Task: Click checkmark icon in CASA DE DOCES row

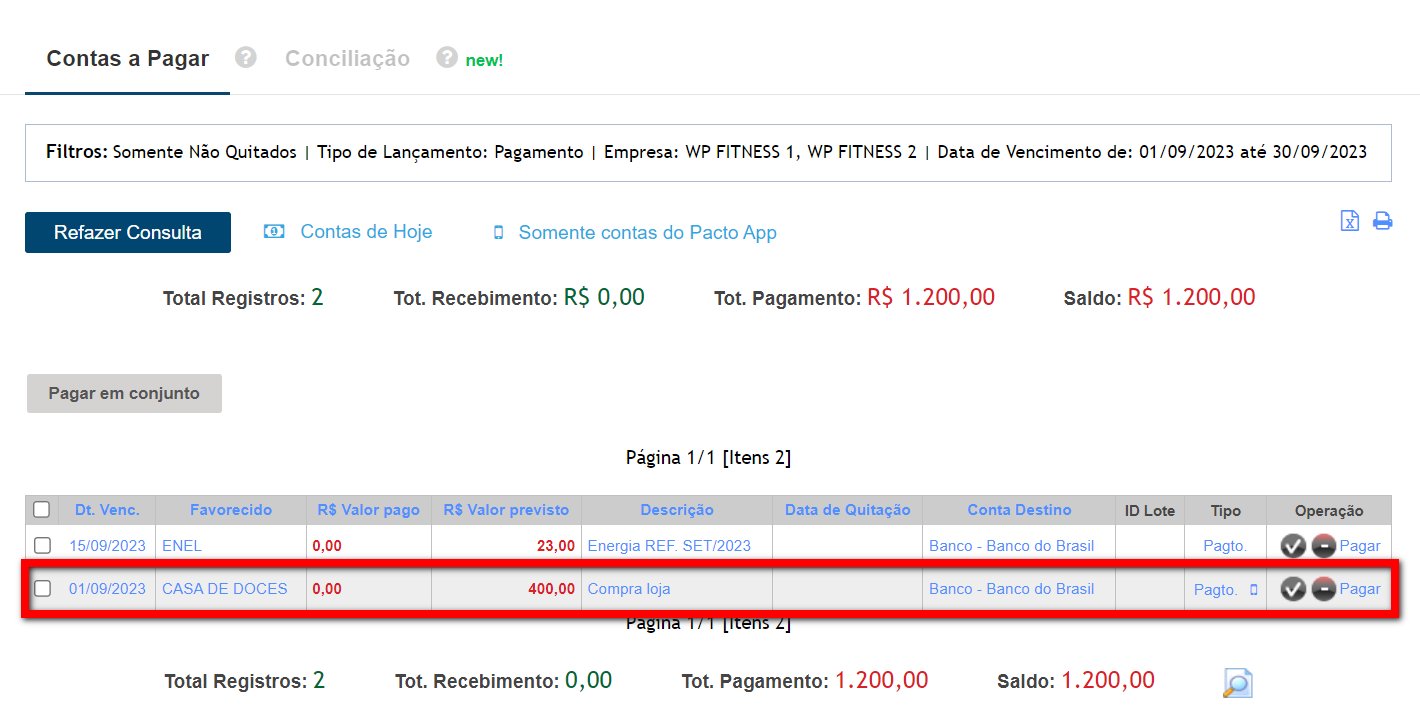Action: tap(1293, 589)
